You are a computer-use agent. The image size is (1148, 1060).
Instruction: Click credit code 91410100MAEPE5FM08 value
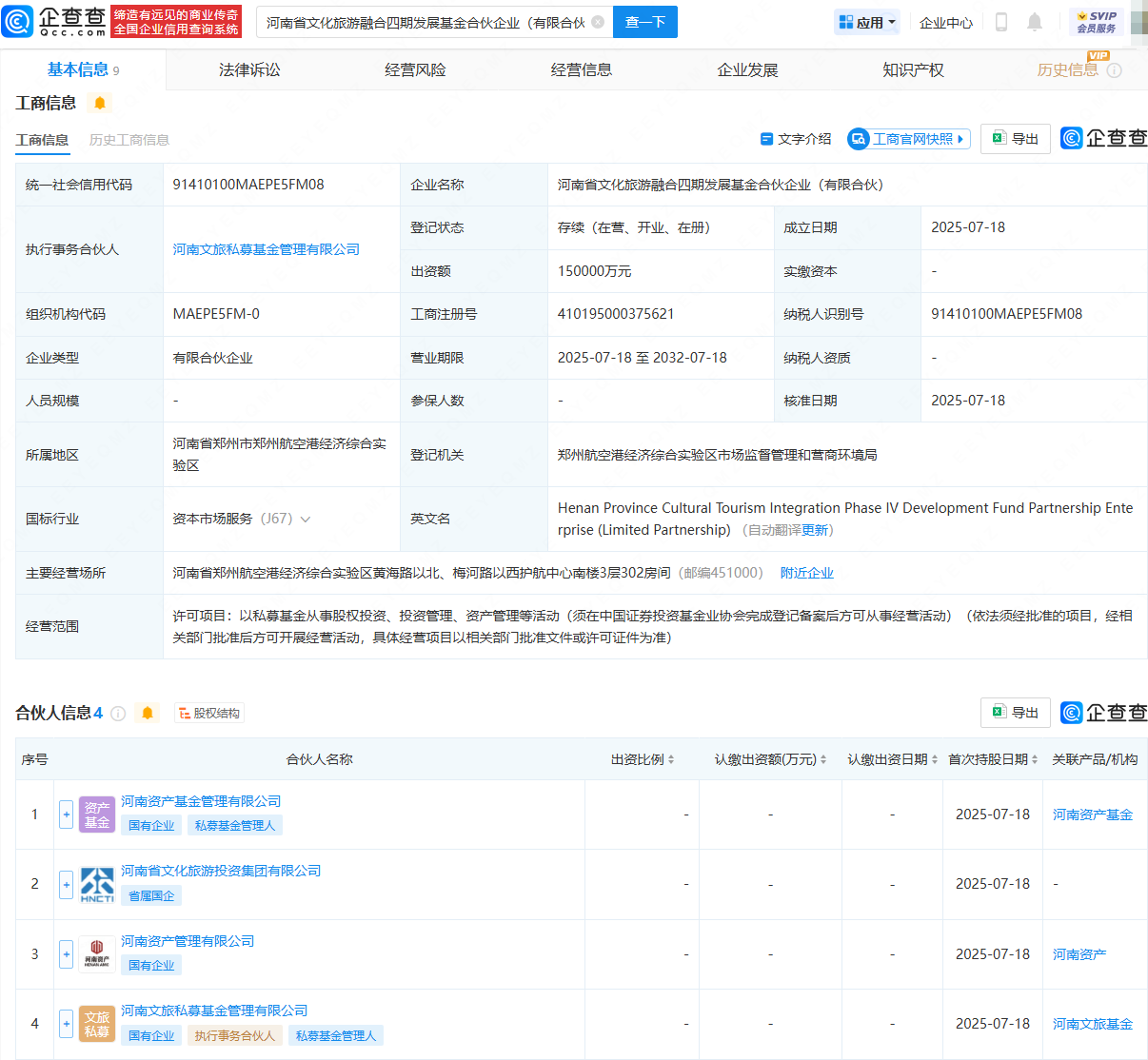coord(248,185)
